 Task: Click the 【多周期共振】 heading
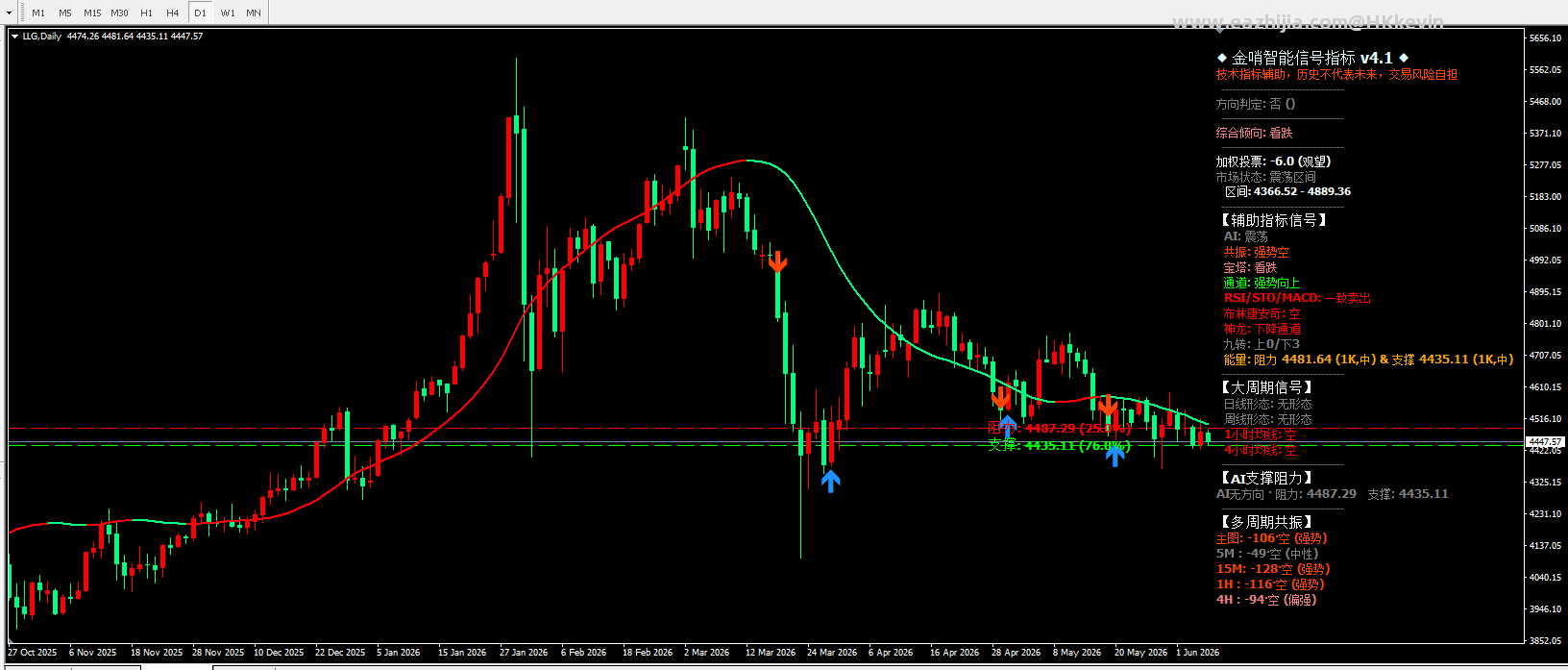1265,522
